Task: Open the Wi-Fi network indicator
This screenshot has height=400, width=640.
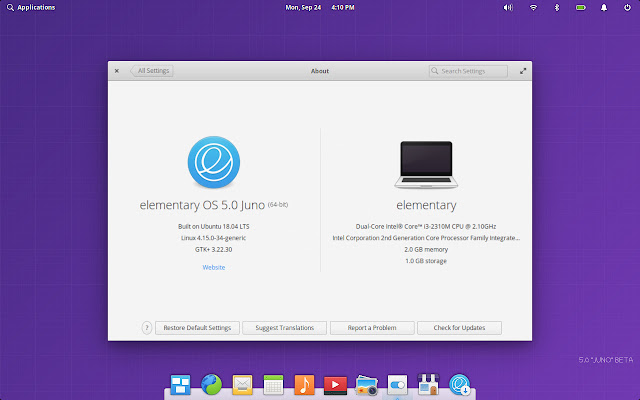Action: [x=533, y=7]
